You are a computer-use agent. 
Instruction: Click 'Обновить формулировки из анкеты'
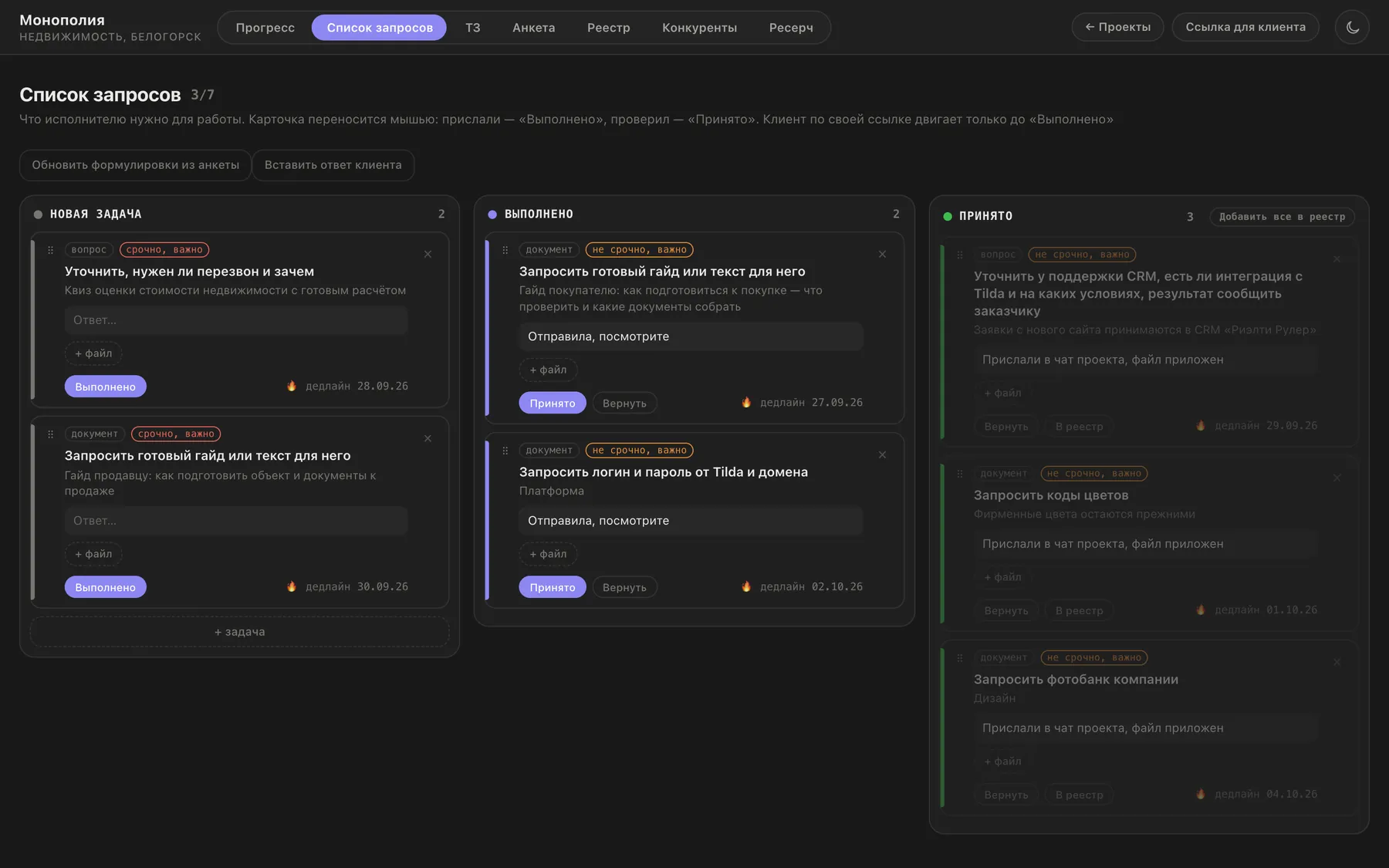click(x=135, y=165)
